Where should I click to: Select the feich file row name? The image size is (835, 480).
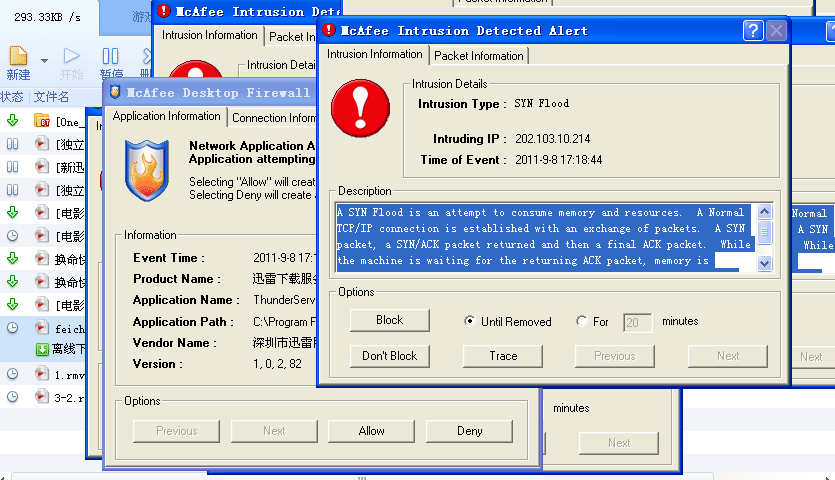point(70,329)
